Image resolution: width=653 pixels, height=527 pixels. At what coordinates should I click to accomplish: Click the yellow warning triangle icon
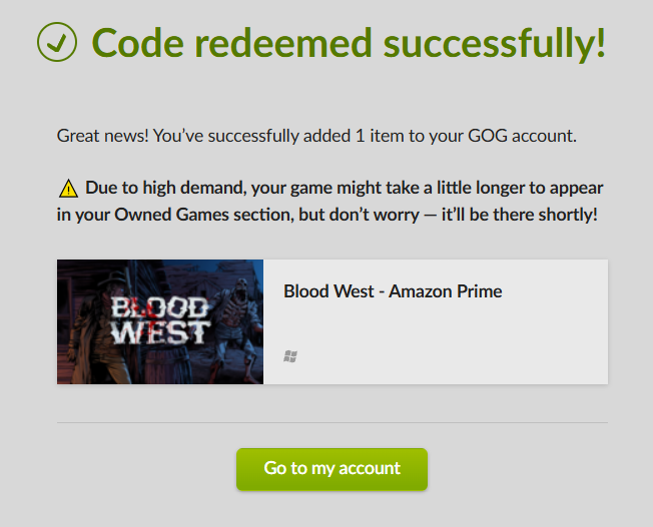click(x=67, y=188)
